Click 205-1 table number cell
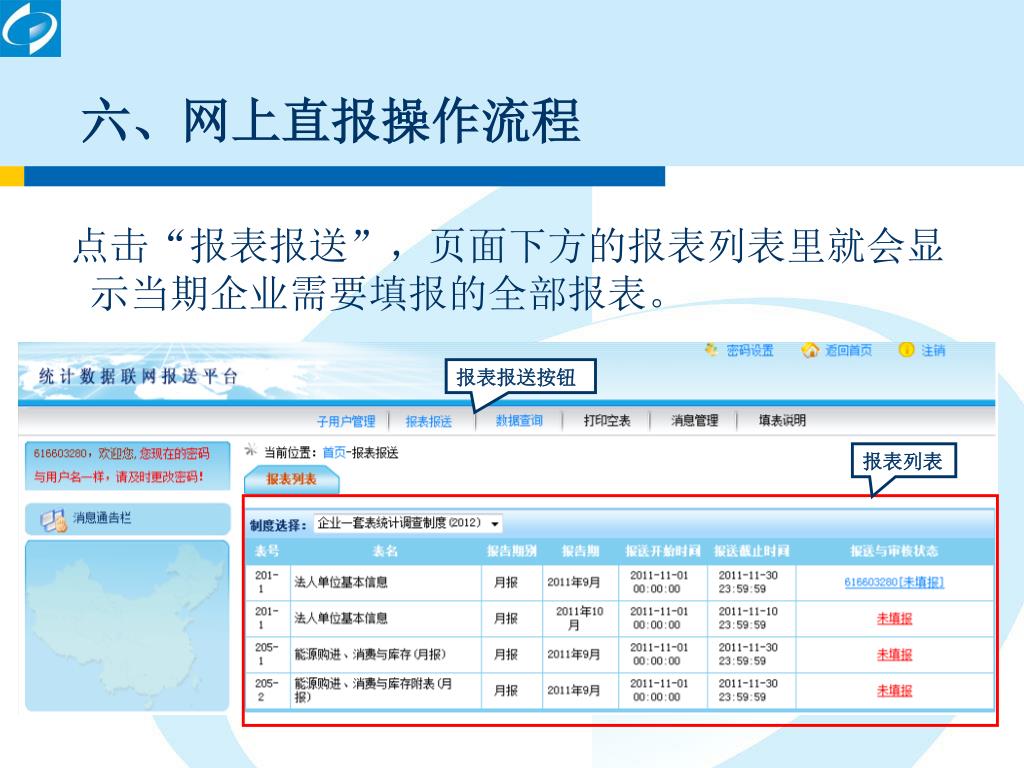This screenshot has width=1024, height=768. pyautogui.click(x=268, y=654)
